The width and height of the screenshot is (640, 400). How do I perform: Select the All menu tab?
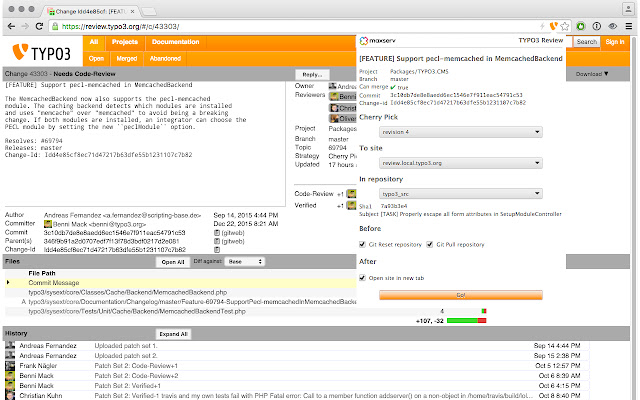pyautogui.click(x=94, y=42)
